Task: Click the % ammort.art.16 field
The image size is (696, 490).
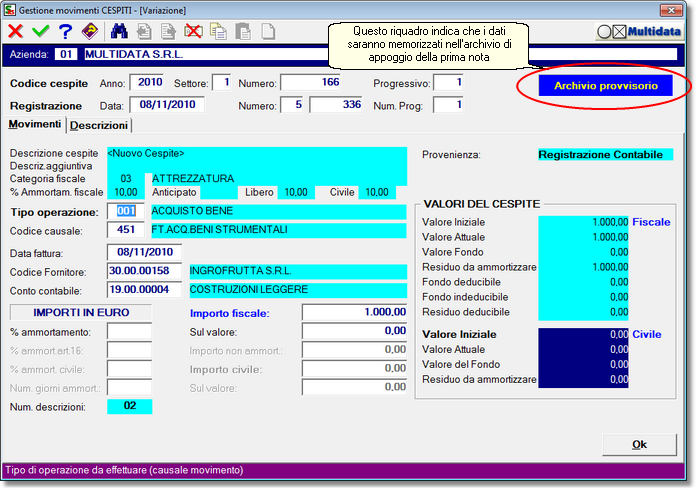Action: pyautogui.click(x=130, y=350)
